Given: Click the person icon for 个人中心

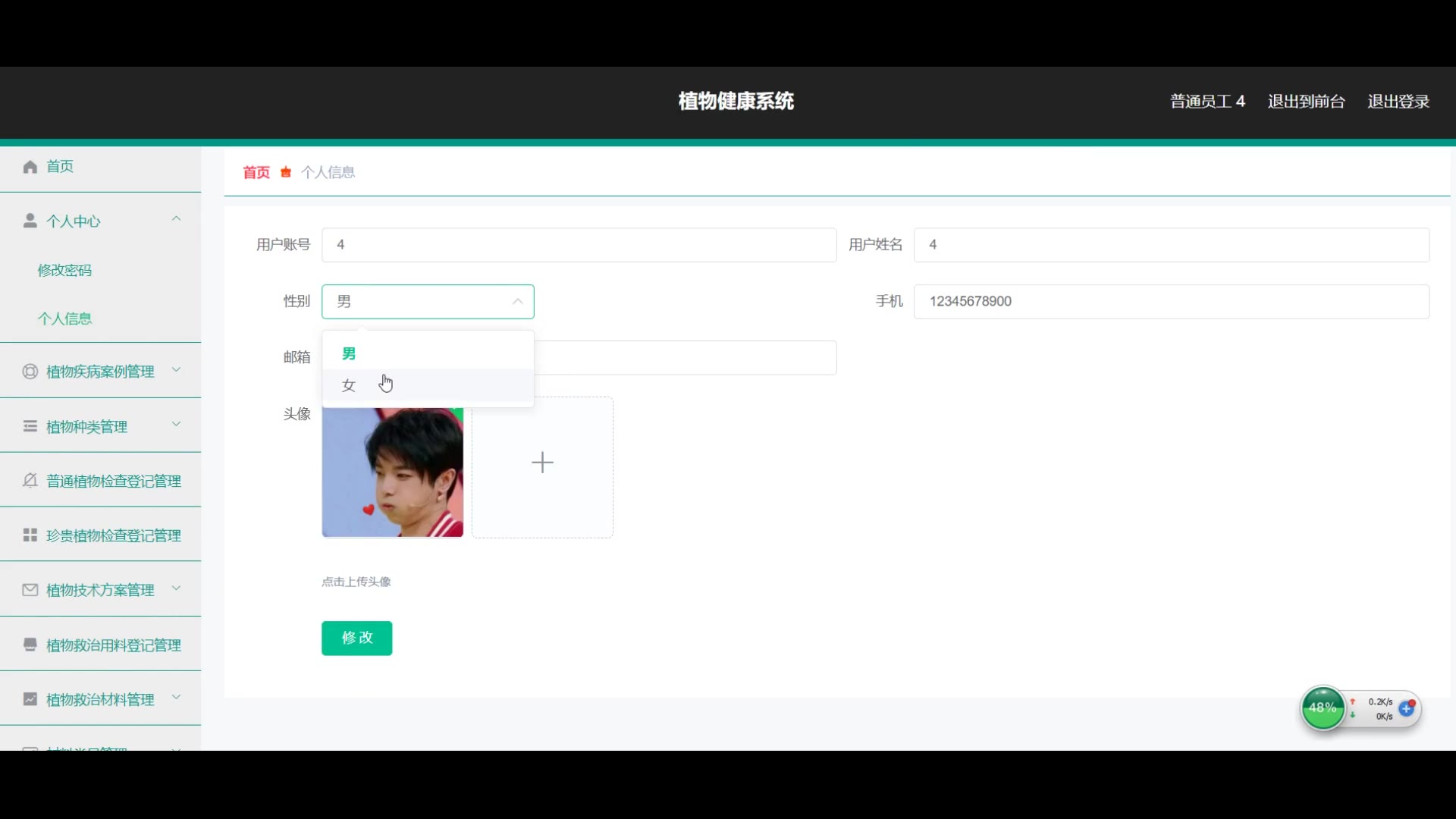Looking at the screenshot, I should click(30, 221).
